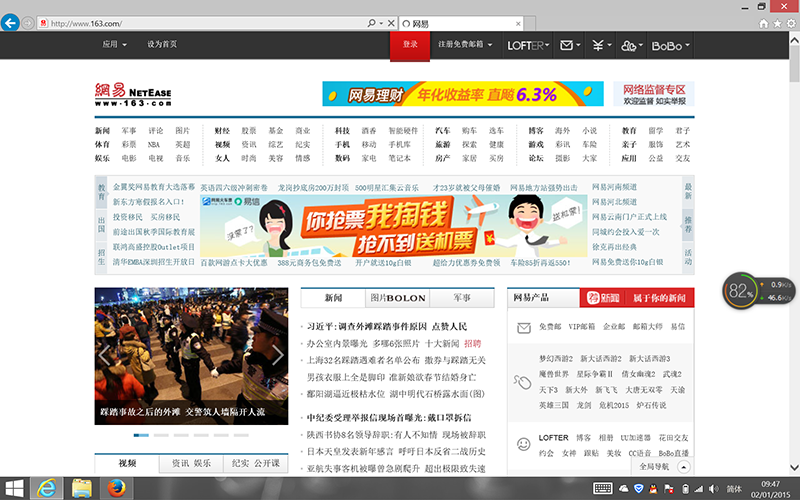Screen dimensions: 800x500
Task: Click the browser forward arrow
Action: point(28,23)
